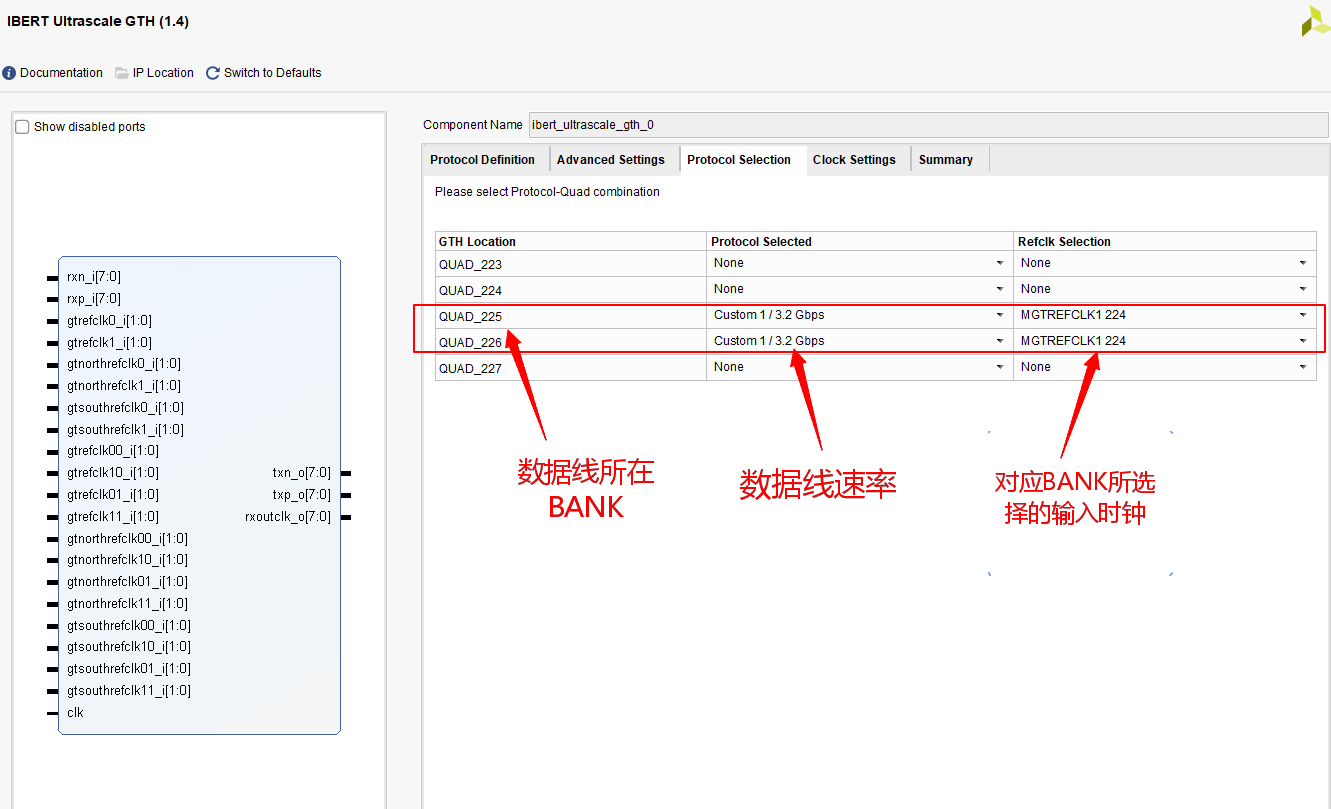
Task: Open the QUAD_225 Refclk Selection dropdown
Action: pos(1303,314)
